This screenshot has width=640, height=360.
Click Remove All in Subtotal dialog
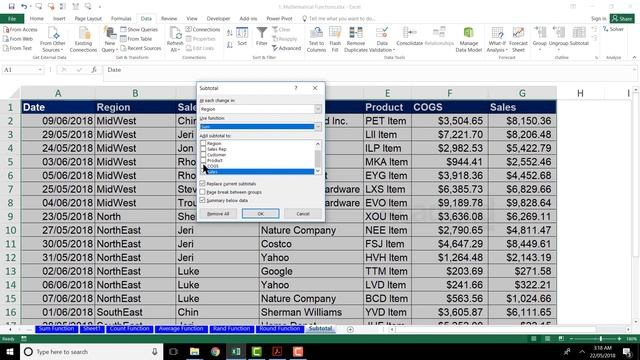point(218,213)
